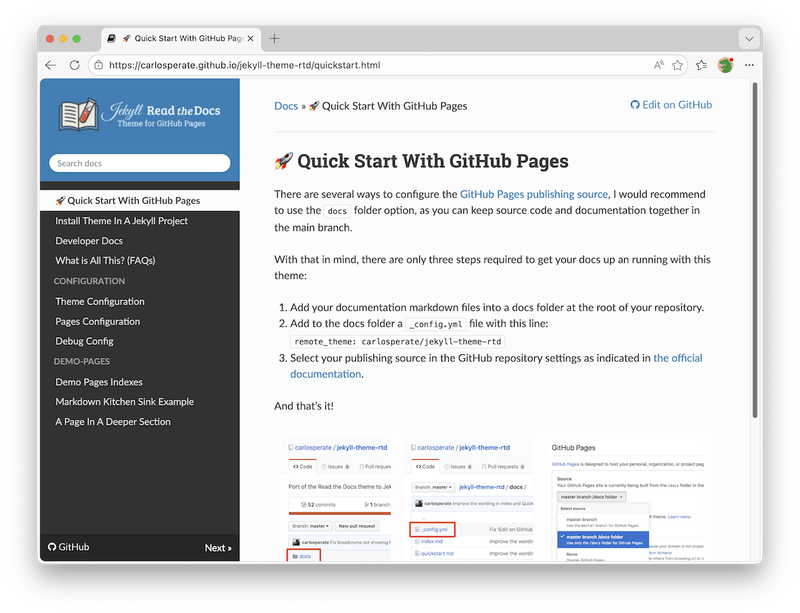The height and width of the screenshot is (613, 800).
Task: Bookmark this page with the star icon
Action: point(677,65)
